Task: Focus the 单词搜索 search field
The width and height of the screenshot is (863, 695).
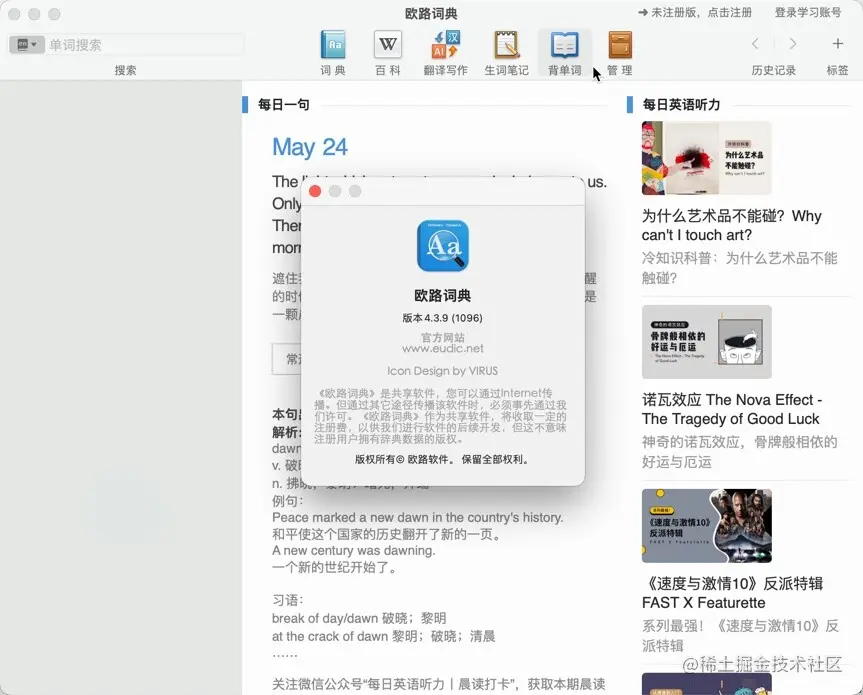Action: [145, 45]
